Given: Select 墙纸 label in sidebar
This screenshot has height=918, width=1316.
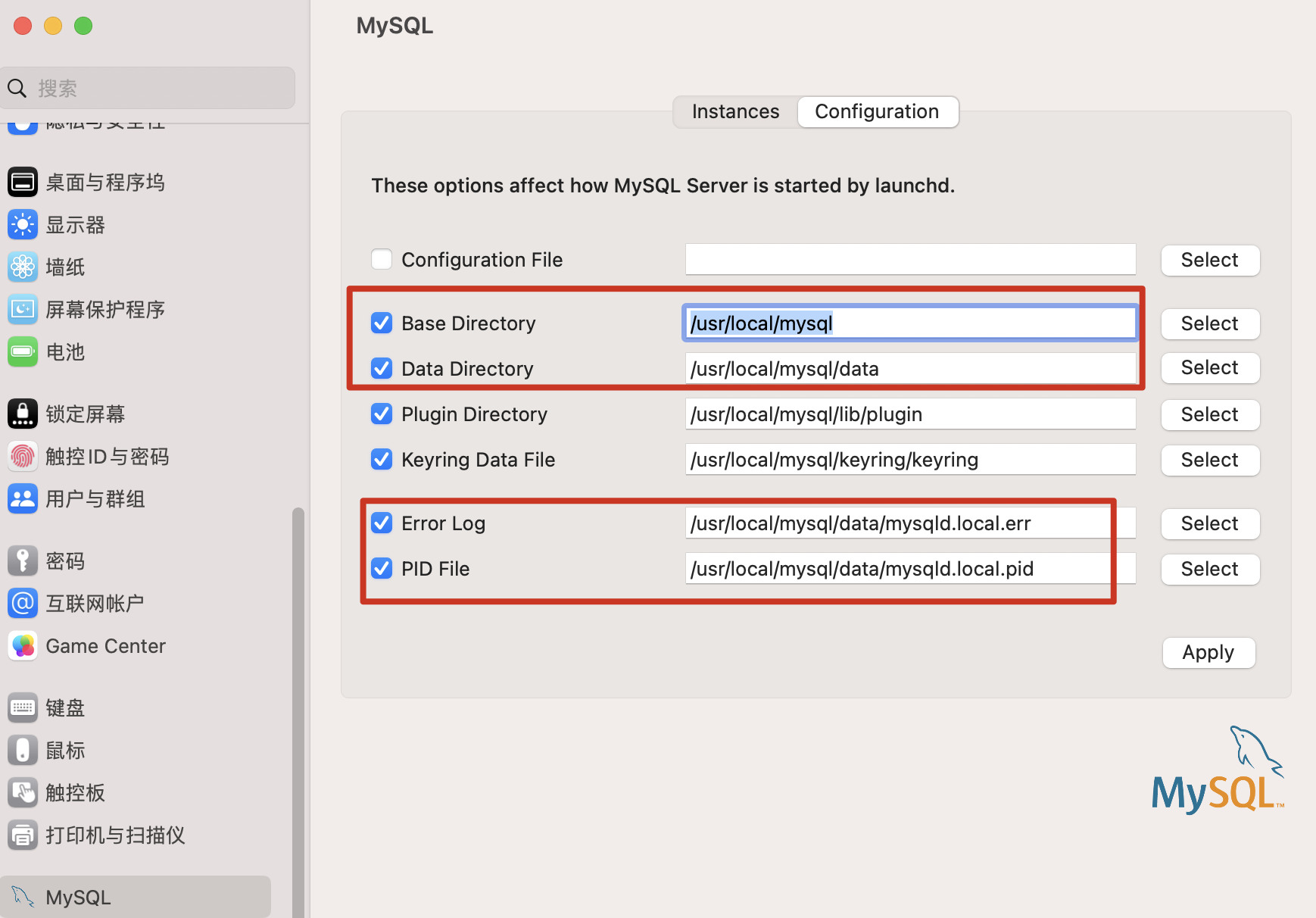Looking at the screenshot, I should pos(65,267).
